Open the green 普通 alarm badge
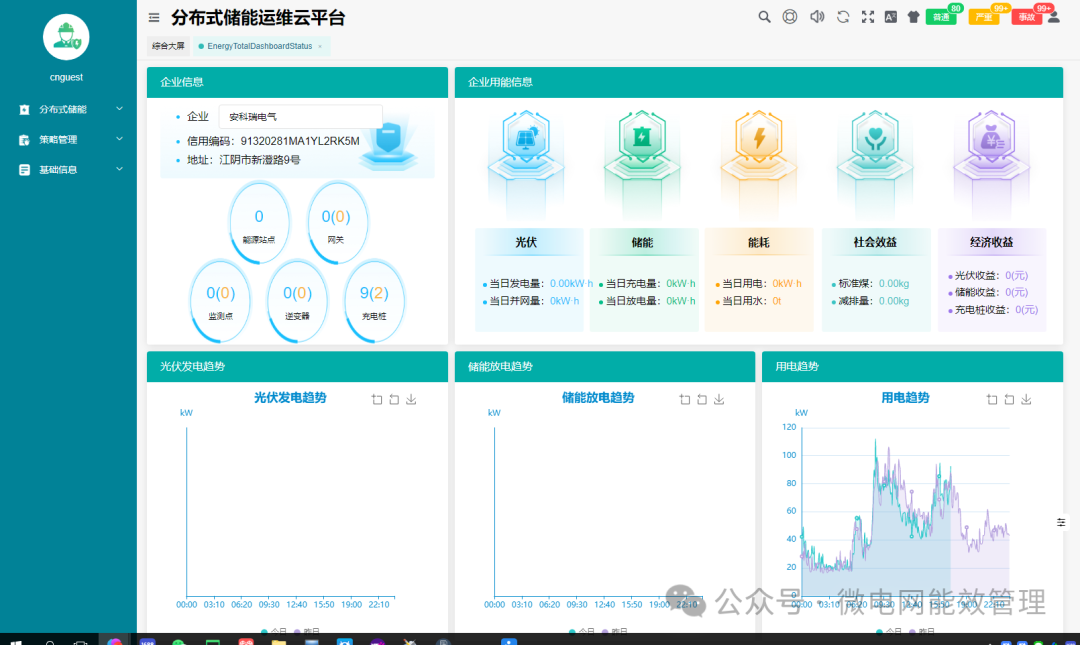Image resolution: width=1080 pixels, height=645 pixels. (942, 17)
